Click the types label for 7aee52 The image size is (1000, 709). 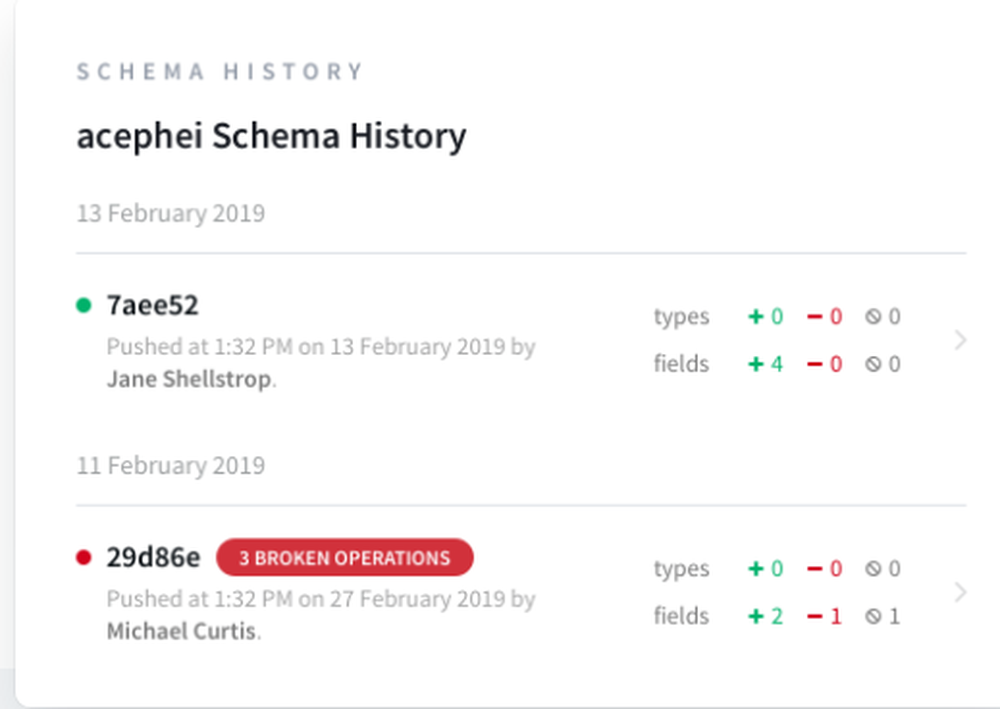point(681,317)
